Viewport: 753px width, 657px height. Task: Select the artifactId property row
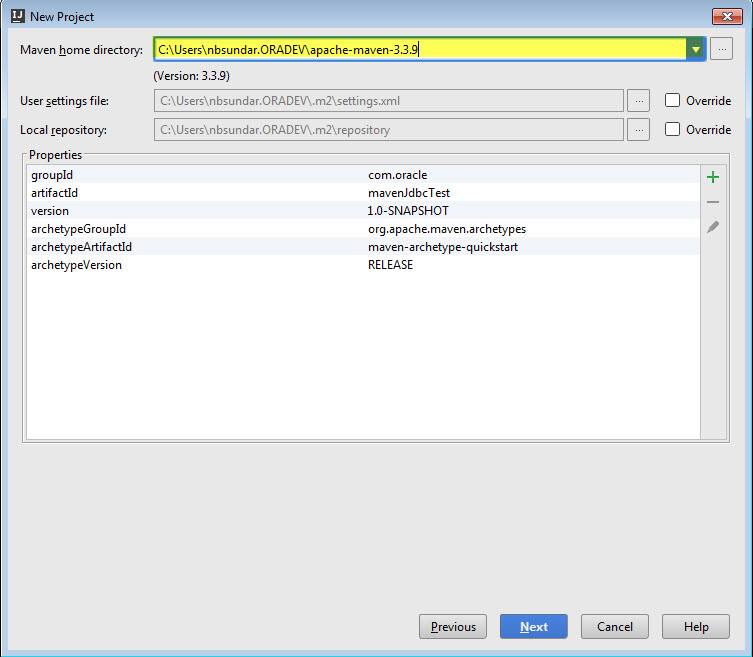(x=363, y=193)
